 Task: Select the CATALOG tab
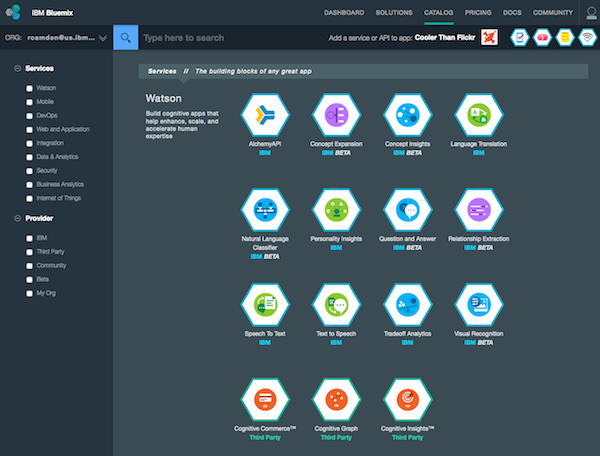[x=439, y=13]
